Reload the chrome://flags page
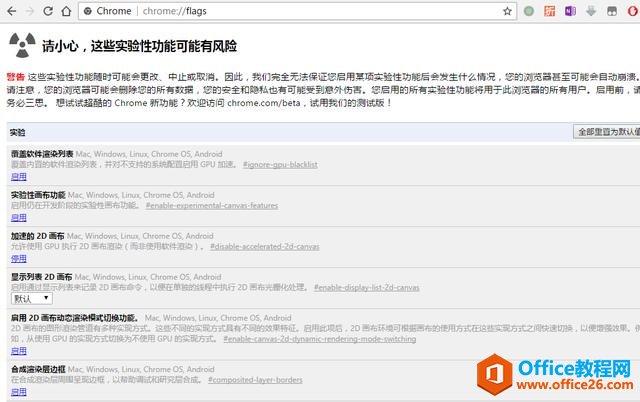 pyautogui.click(x=48, y=11)
